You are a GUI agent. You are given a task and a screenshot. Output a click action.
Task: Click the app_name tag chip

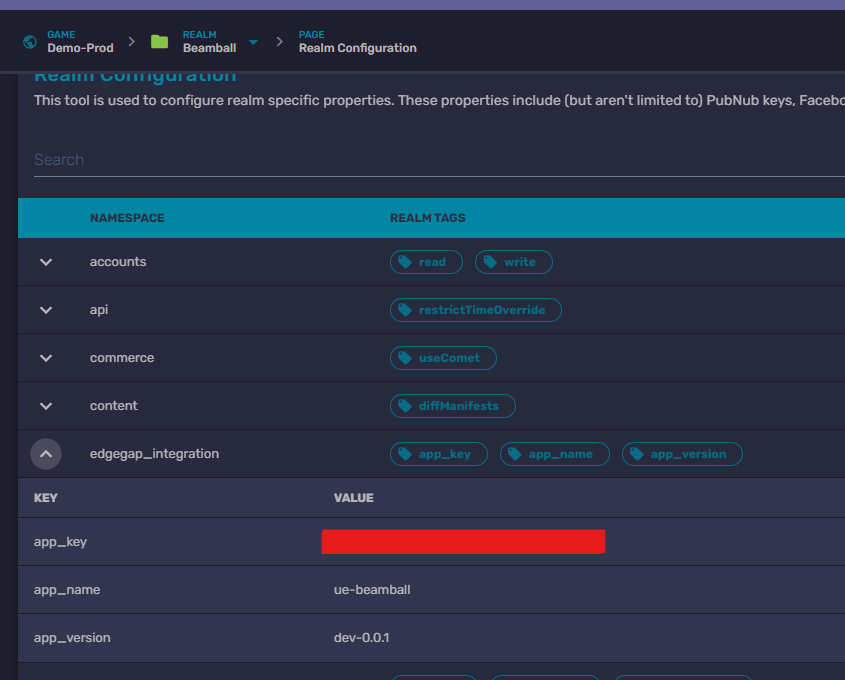(x=554, y=454)
